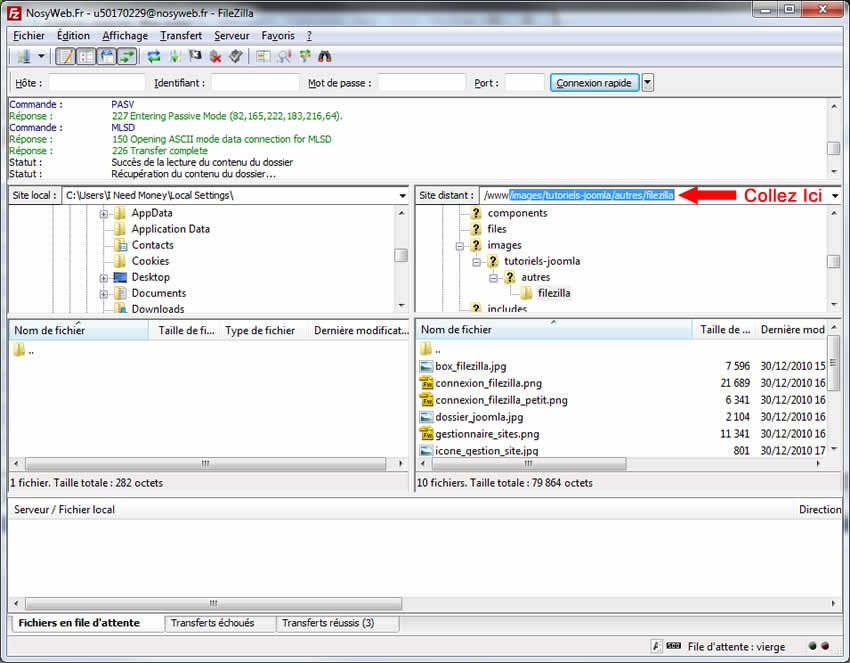Viewport: 850px width, 663px height.
Task: Disconnect from the server icon
Action: coord(216,56)
